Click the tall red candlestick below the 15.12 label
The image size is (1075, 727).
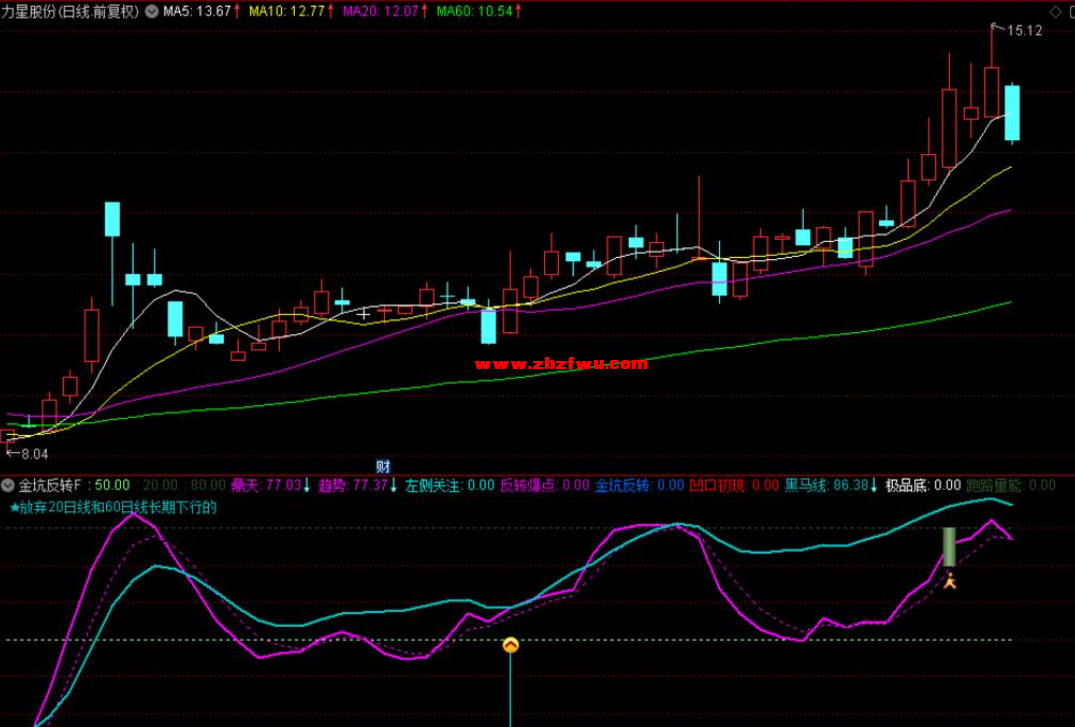pyautogui.click(x=991, y=92)
